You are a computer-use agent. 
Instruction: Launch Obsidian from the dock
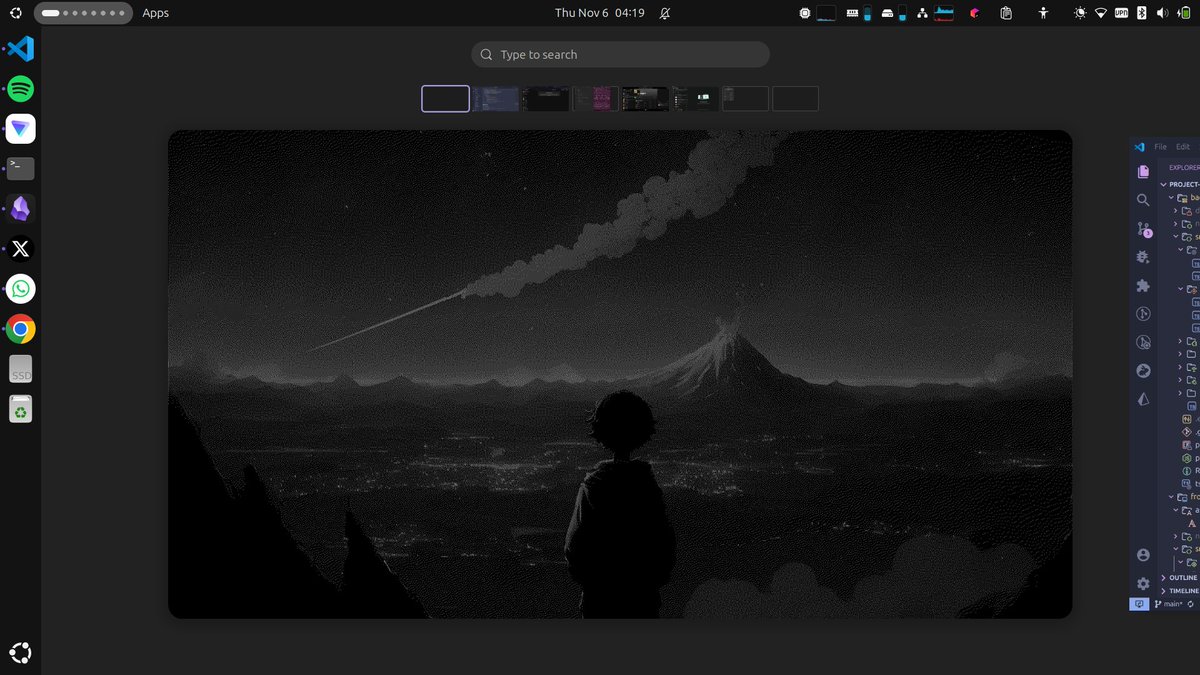click(x=20, y=208)
